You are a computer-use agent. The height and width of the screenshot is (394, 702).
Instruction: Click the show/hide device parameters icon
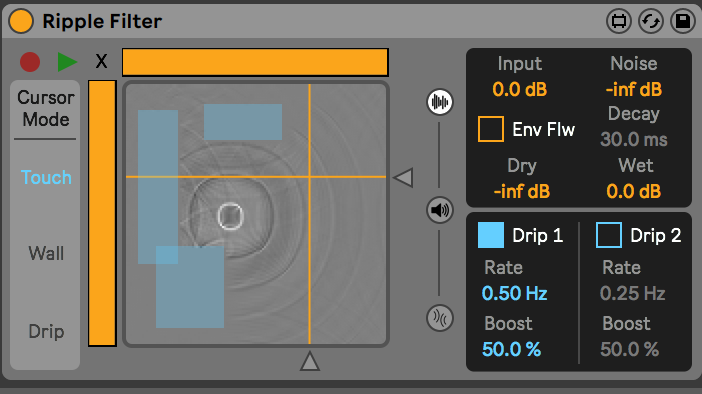619,21
